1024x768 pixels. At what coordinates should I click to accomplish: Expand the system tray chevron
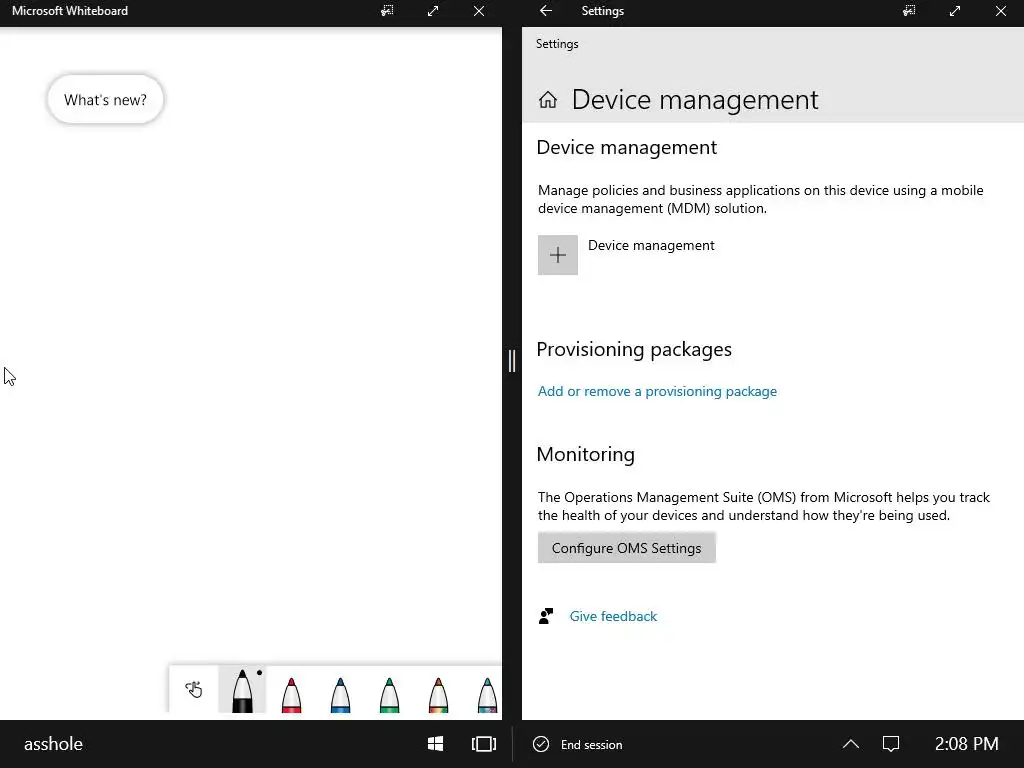(x=850, y=744)
